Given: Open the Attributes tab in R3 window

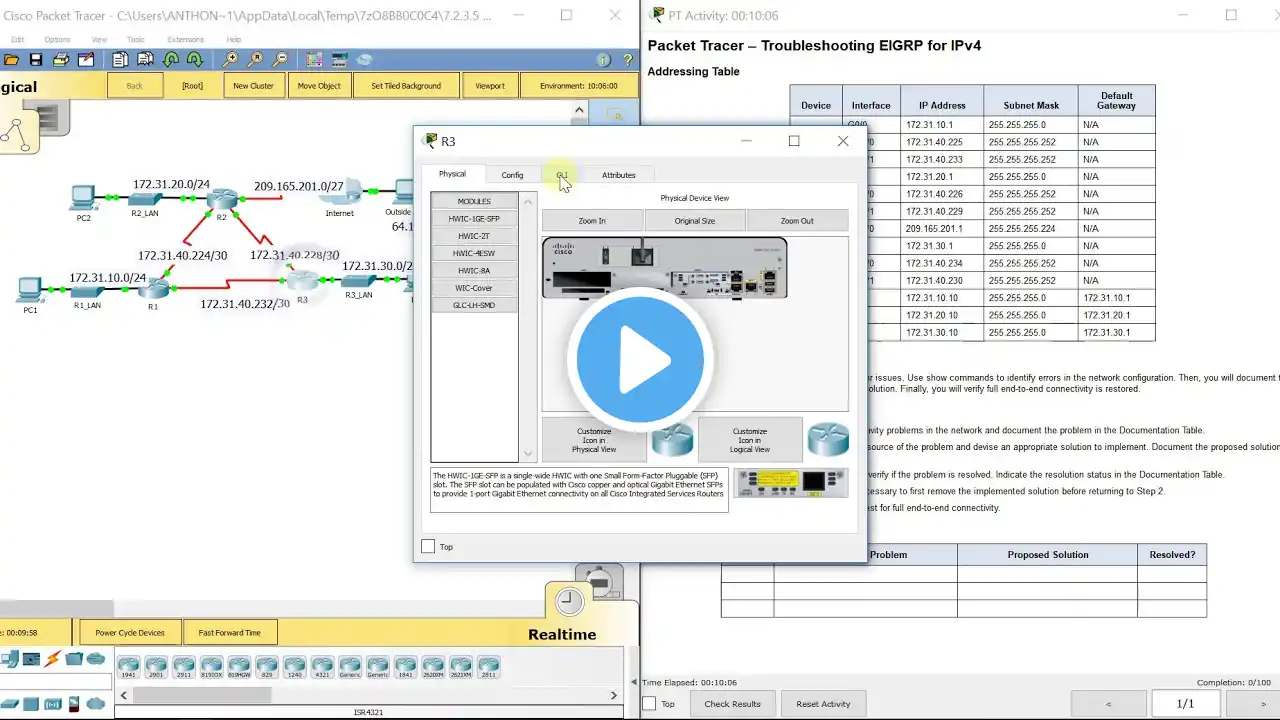Looking at the screenshot, I should click(x=618, y=175).
